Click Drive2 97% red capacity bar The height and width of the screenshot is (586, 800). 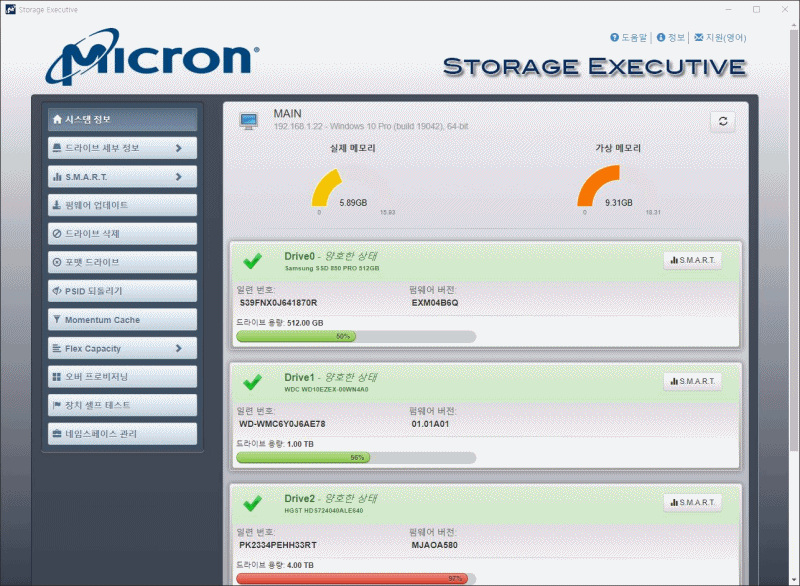coord(356,578)
